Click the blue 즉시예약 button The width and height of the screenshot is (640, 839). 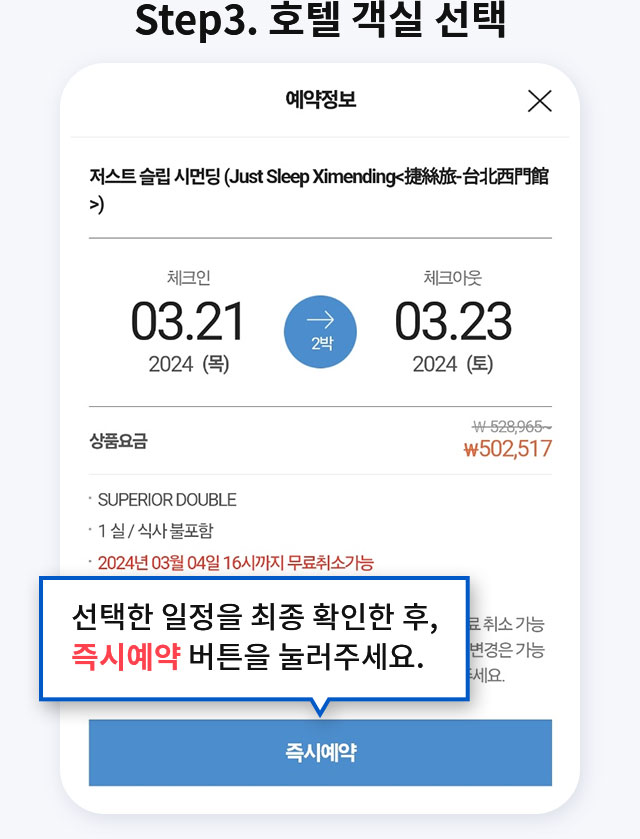point(320,752)
